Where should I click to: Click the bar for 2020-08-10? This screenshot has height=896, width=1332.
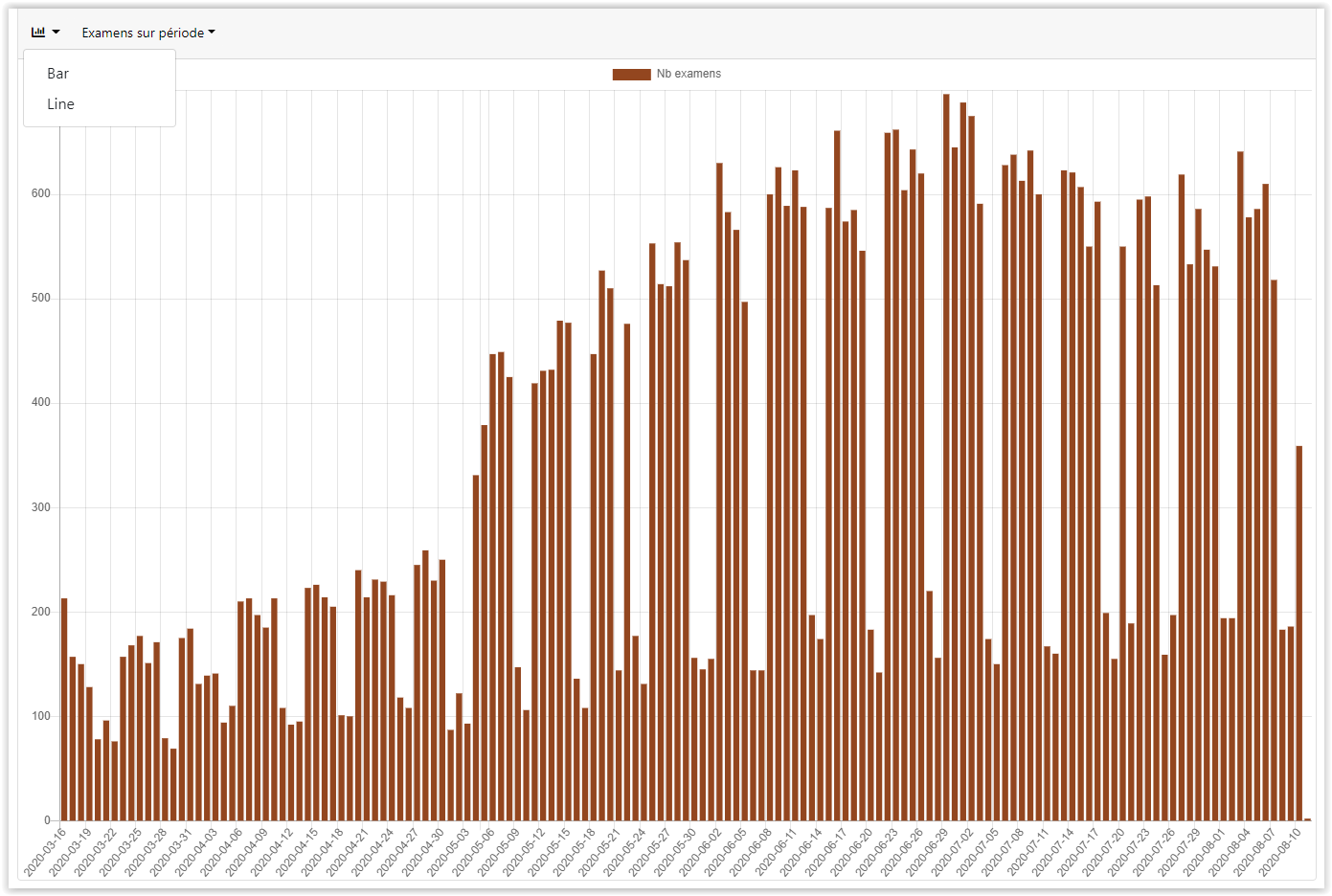[1299, 633]
